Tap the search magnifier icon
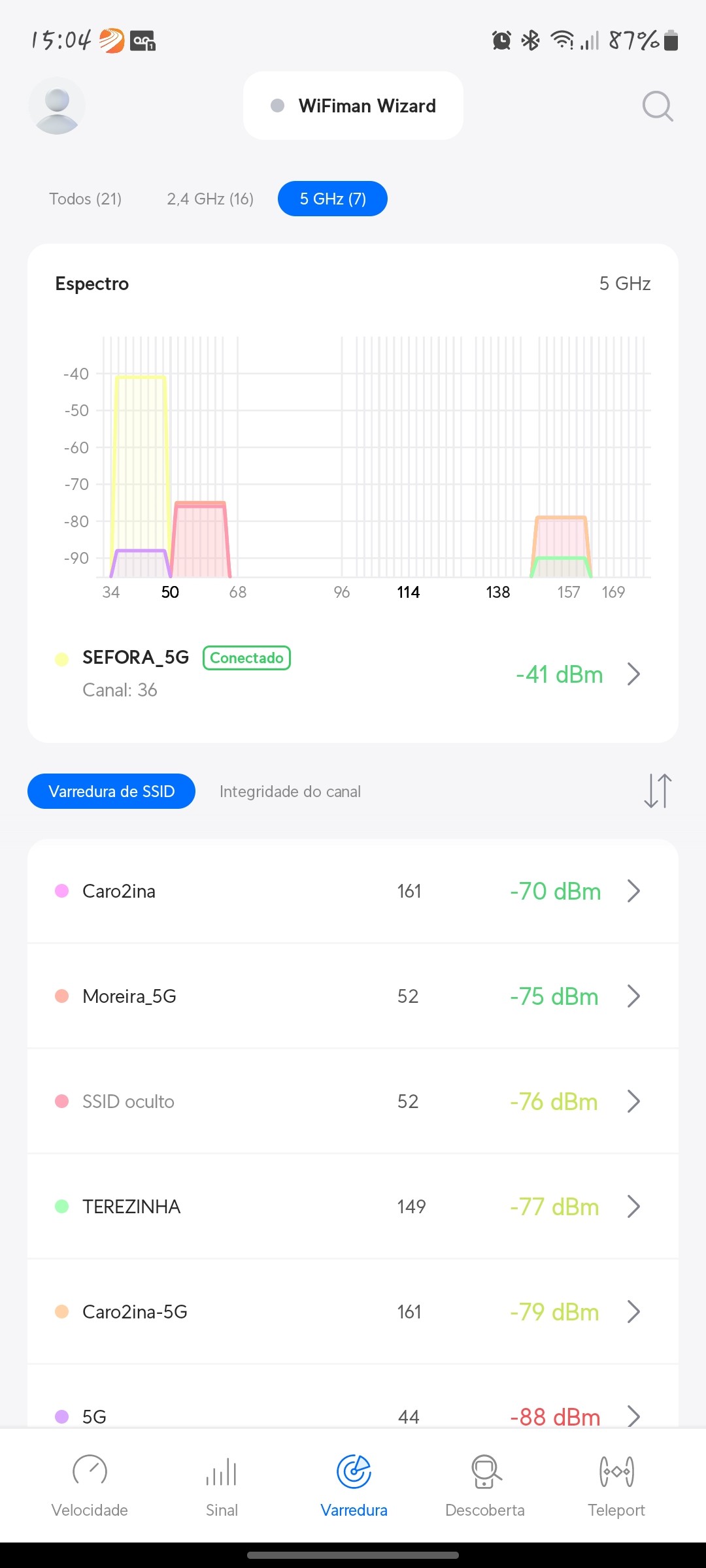This screenshot has height=1568, width=706. [x=657, y=106]
